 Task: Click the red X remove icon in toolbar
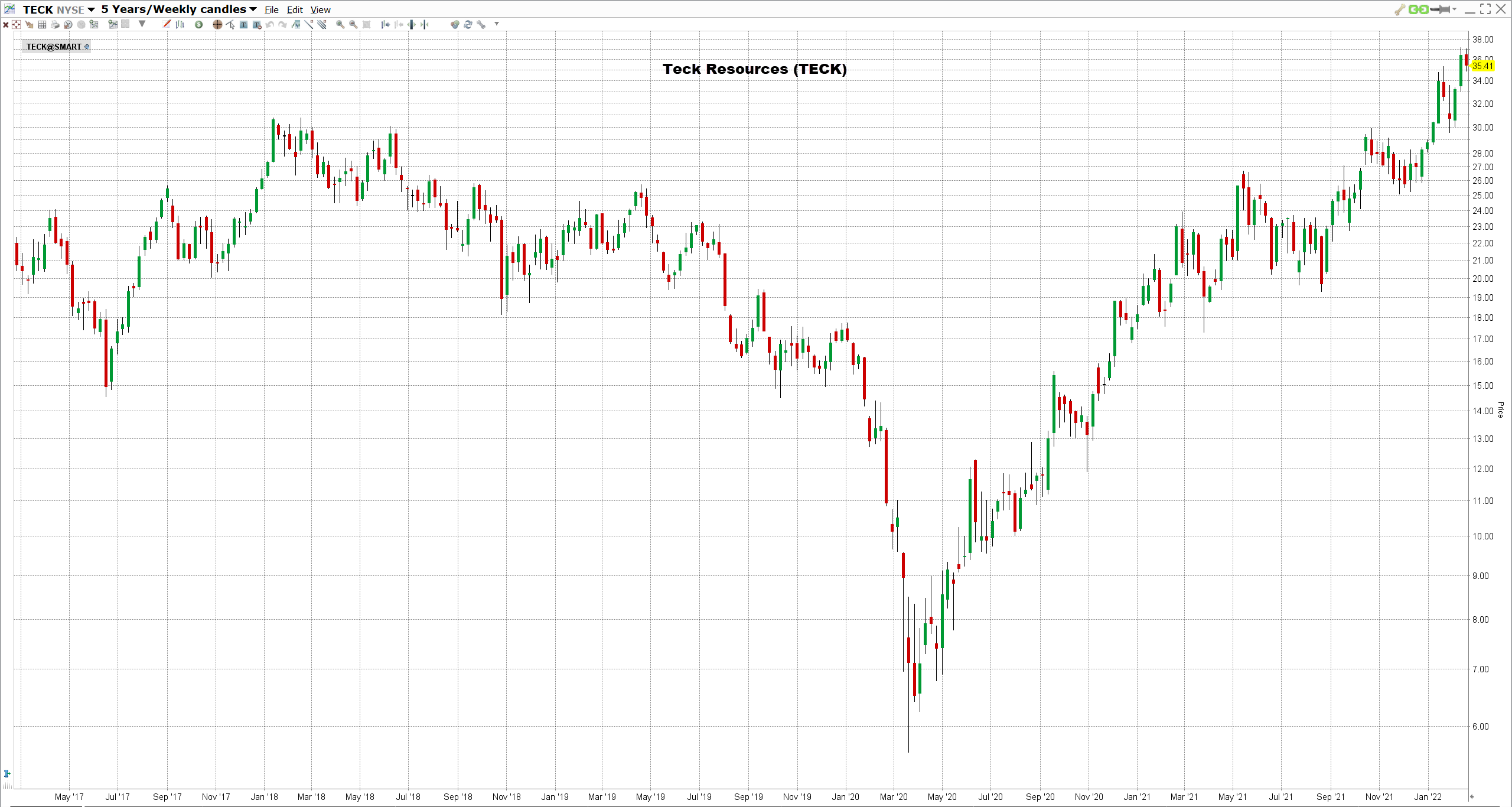pyautogui.click(x=6, y=24)
